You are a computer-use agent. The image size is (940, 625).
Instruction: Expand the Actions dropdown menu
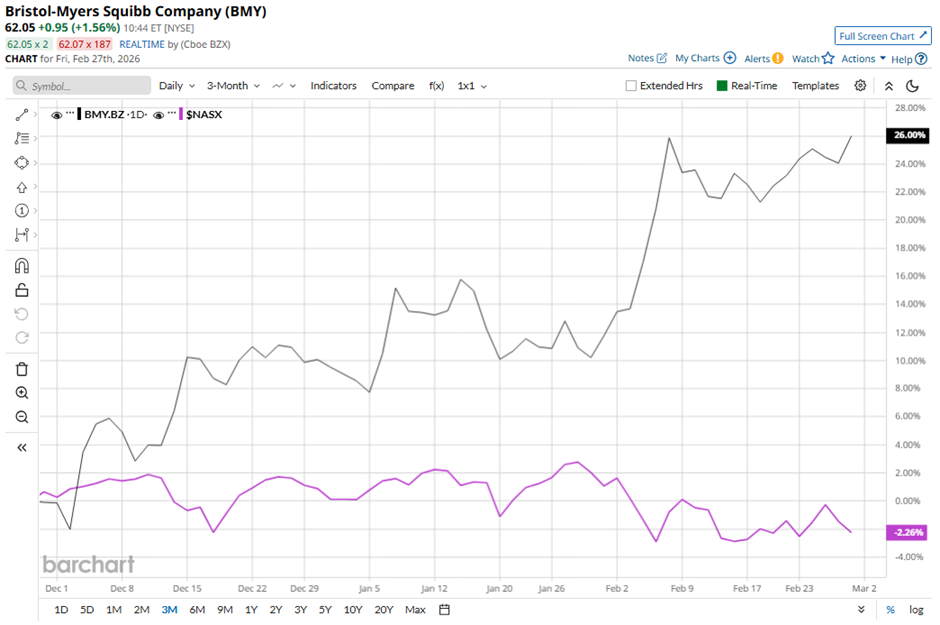tap(863, 59)
